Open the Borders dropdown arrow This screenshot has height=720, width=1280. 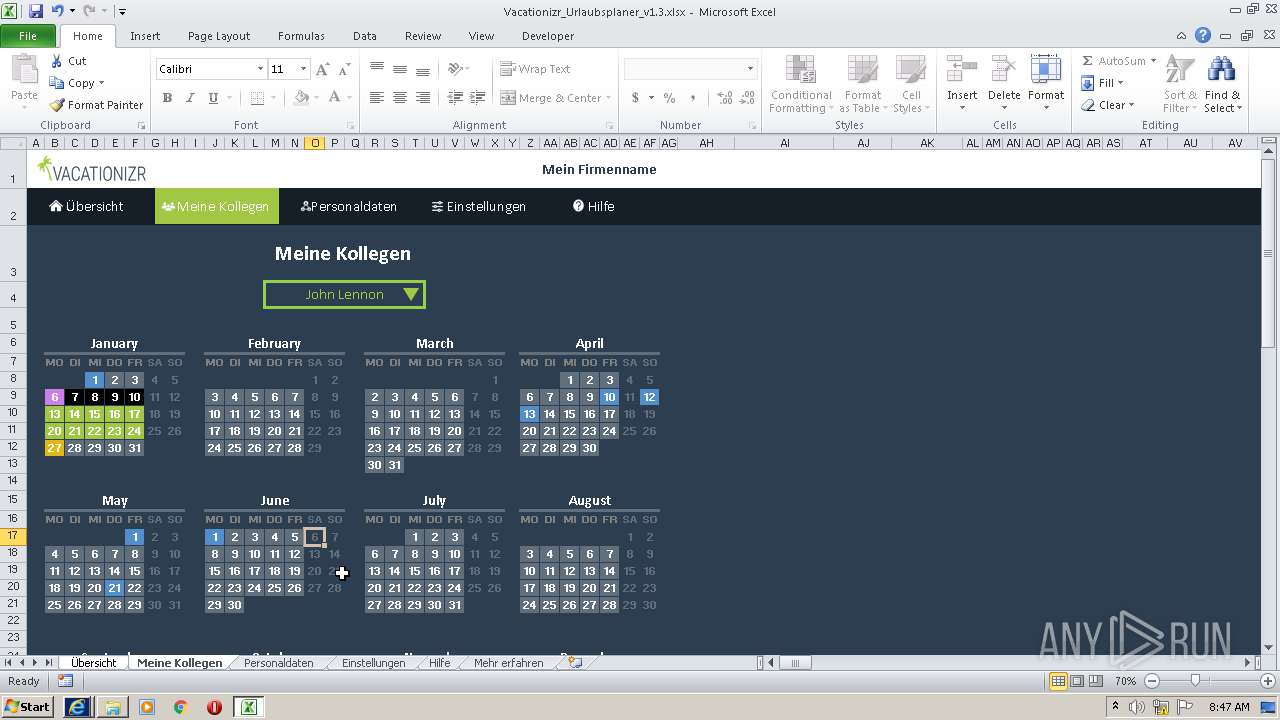click(274, 98)
